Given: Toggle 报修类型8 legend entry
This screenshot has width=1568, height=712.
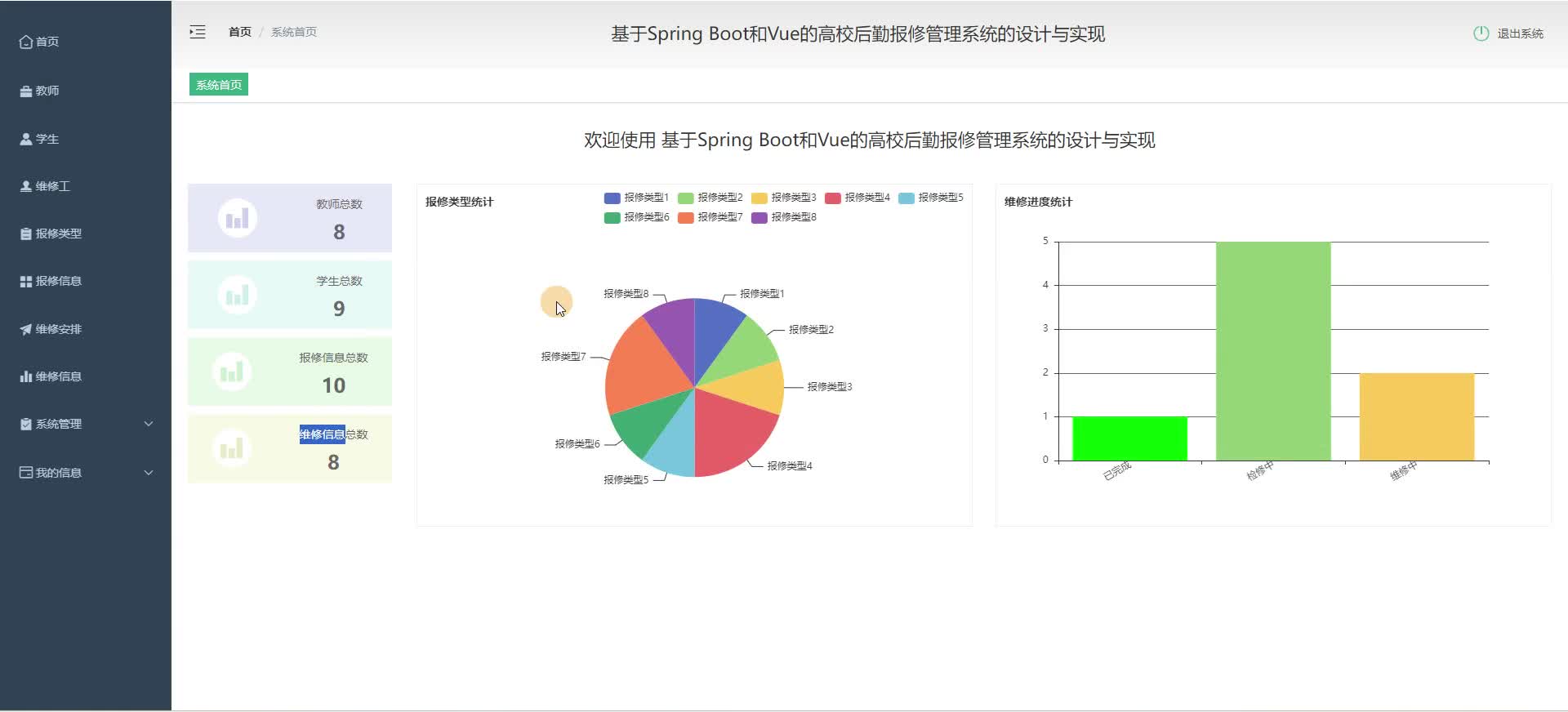Looking at the screenshot, I should pyautogui.click(x=783, y=217).
